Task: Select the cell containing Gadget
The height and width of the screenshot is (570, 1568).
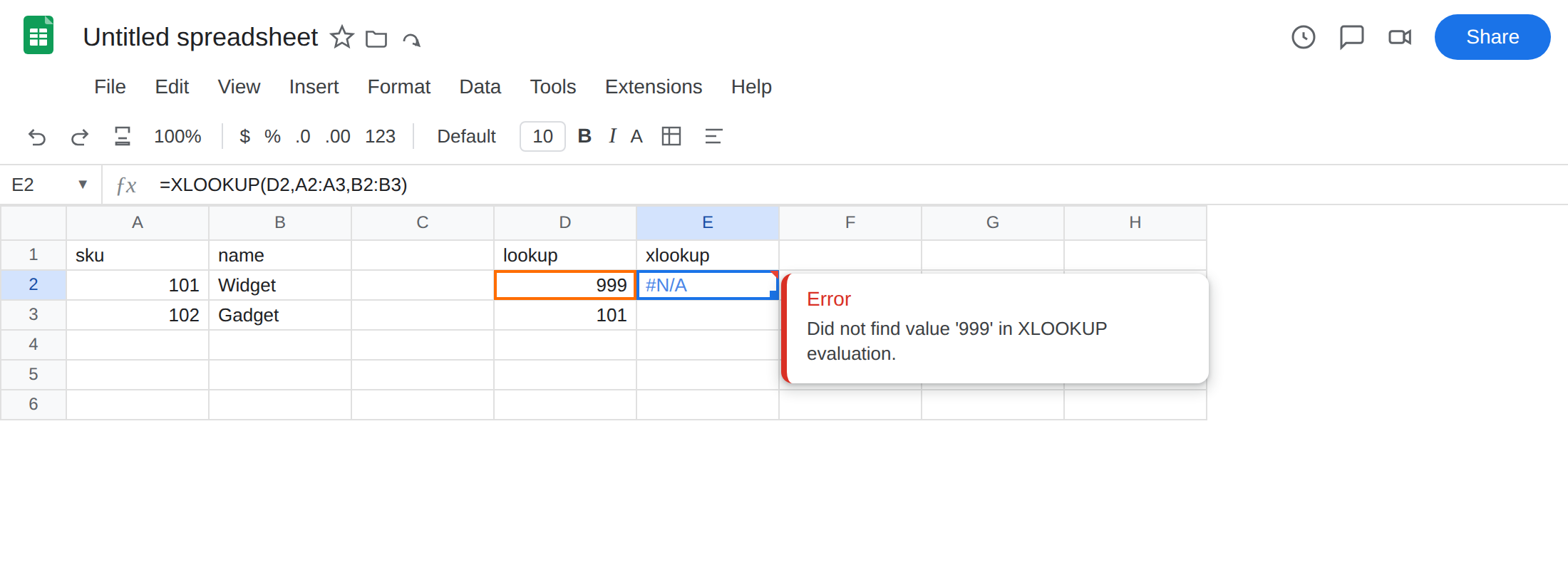Action: [280, 315]
